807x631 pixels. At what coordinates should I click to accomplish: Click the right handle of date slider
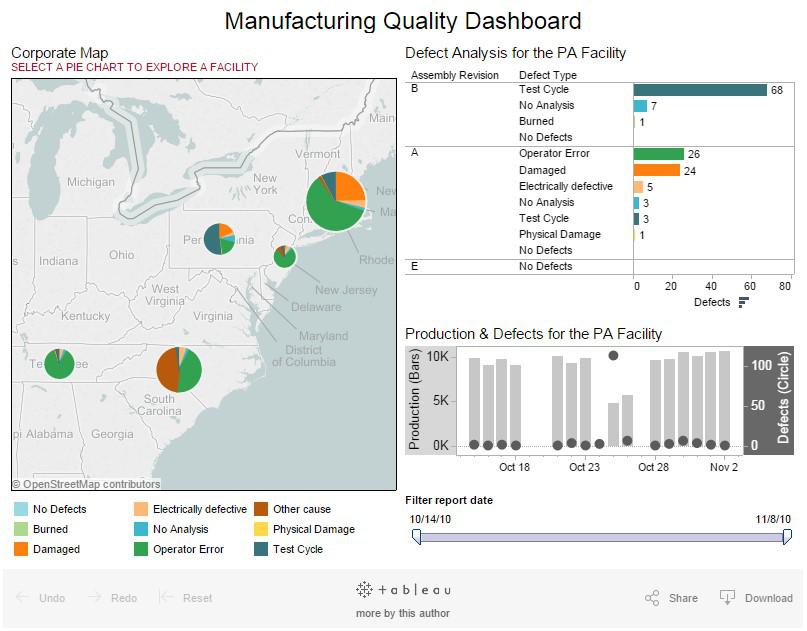(x=787, y=537)
